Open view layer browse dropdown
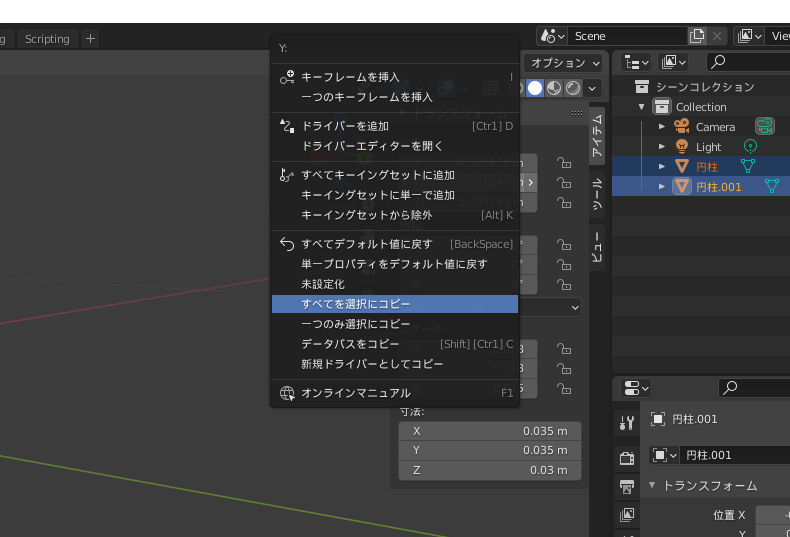 click(x=749, y=36)
